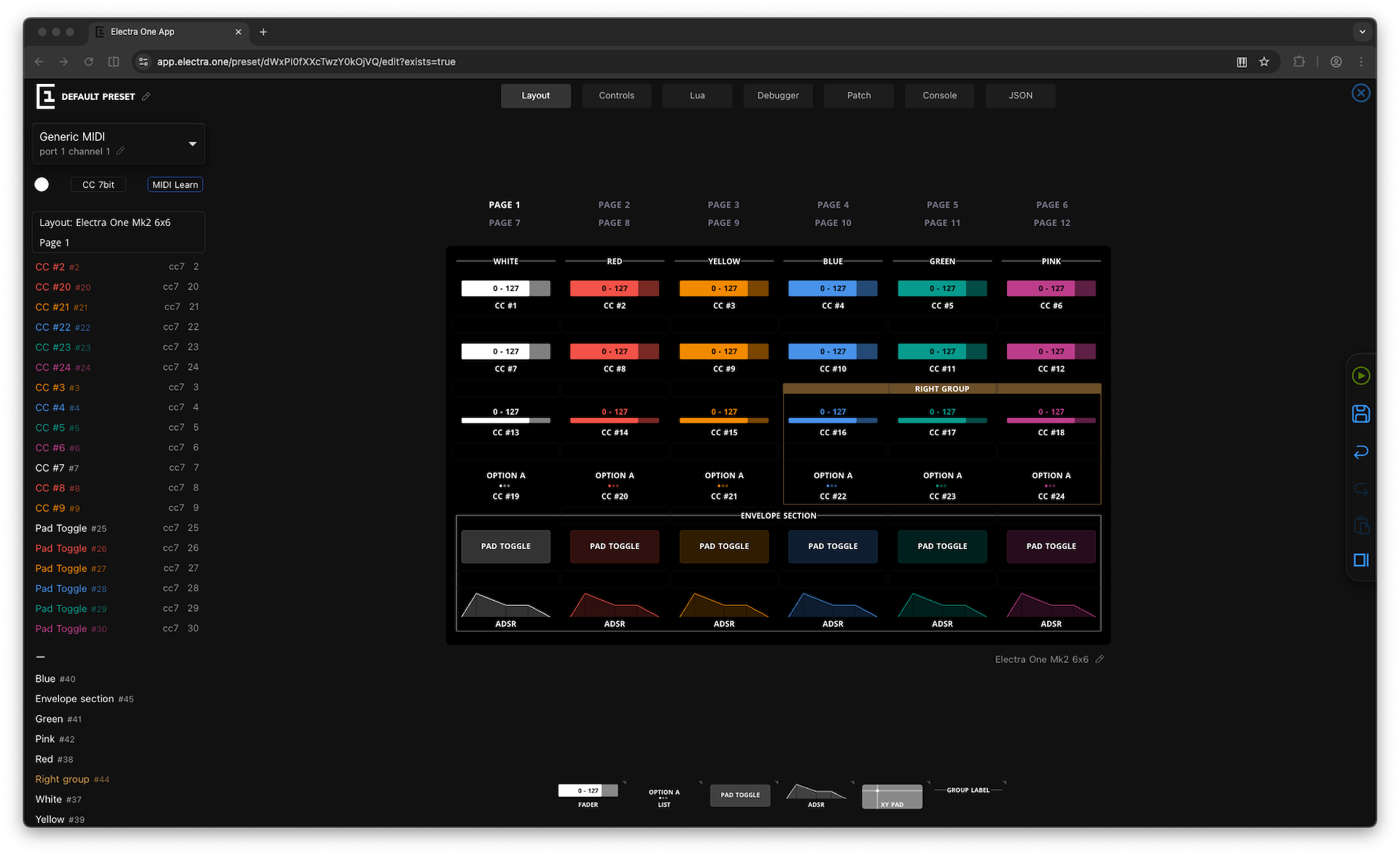
Task: Click the green play/send-to-device icon
Action: pos(1361,376)
